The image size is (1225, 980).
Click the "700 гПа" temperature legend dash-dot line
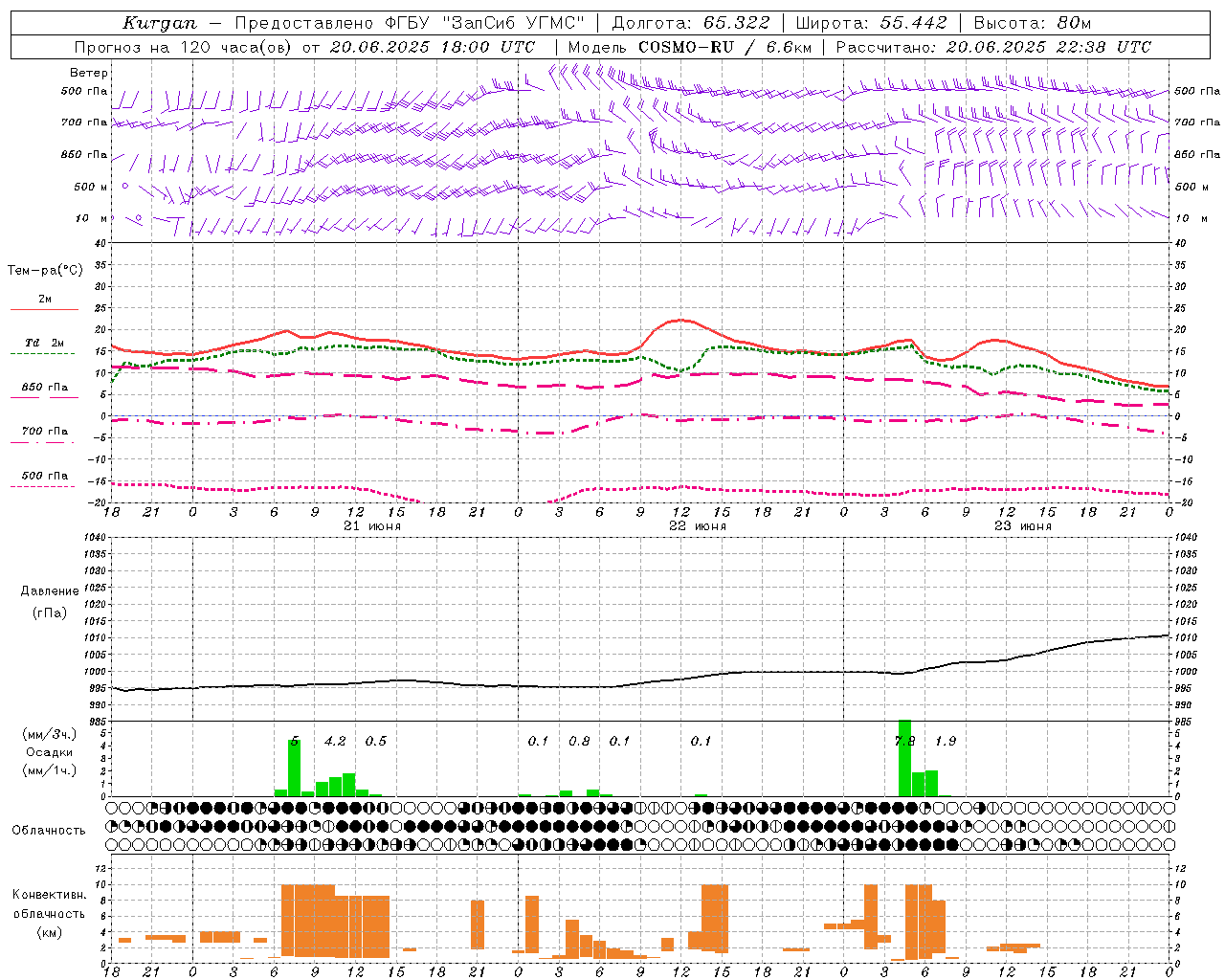click(42, 442)
